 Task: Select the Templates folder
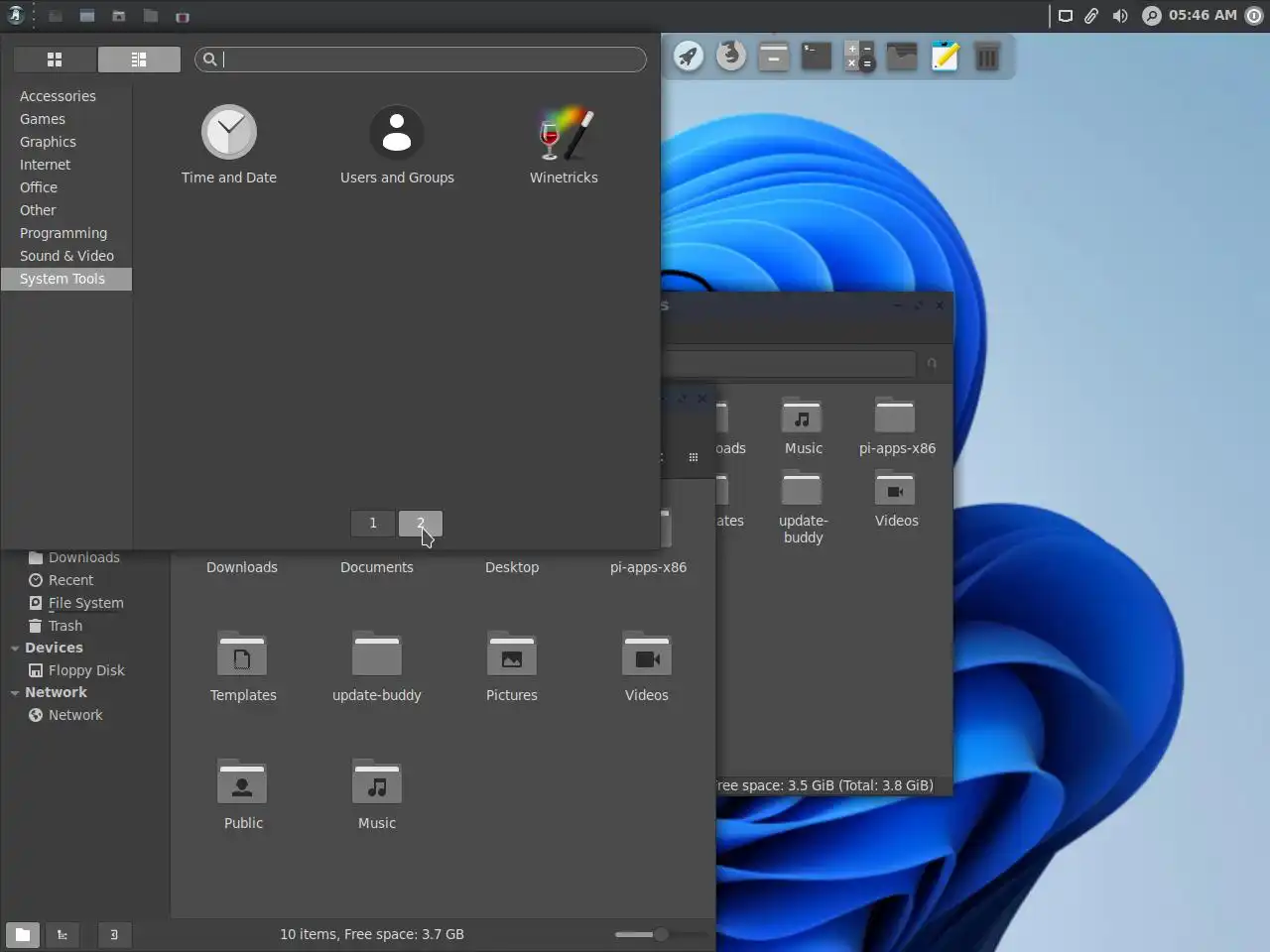pos(243,666)
